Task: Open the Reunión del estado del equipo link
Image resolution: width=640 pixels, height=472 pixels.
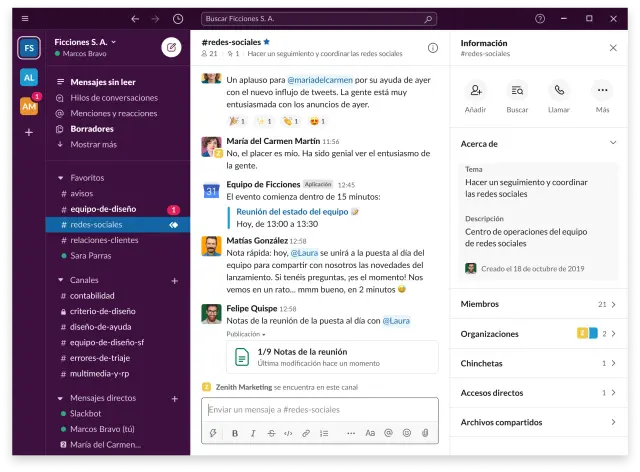Action: point(292,212)
